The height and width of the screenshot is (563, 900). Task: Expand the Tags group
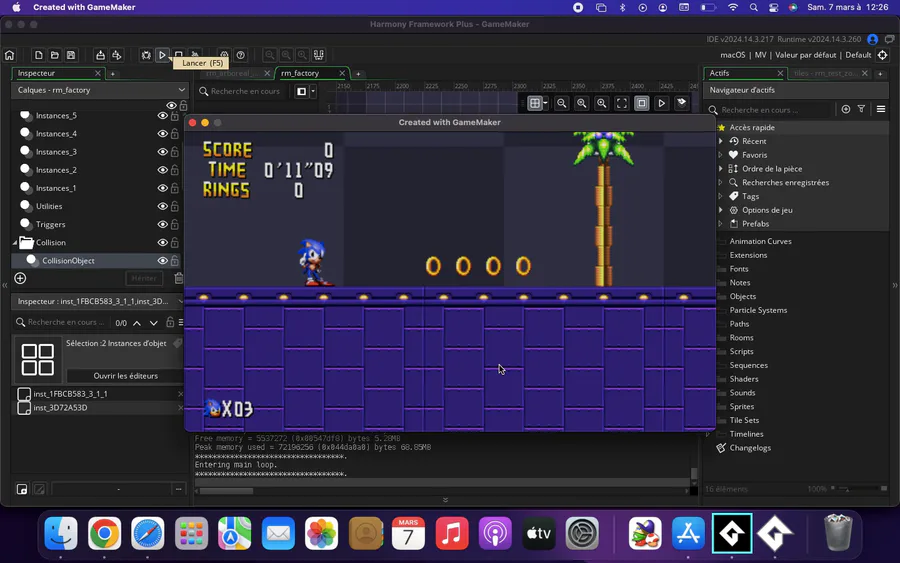[721, 196]
